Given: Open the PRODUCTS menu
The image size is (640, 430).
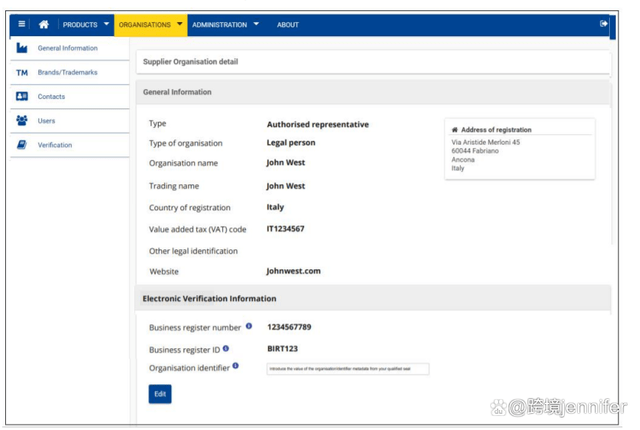Looking at the screenshot, I should [80, 25].
